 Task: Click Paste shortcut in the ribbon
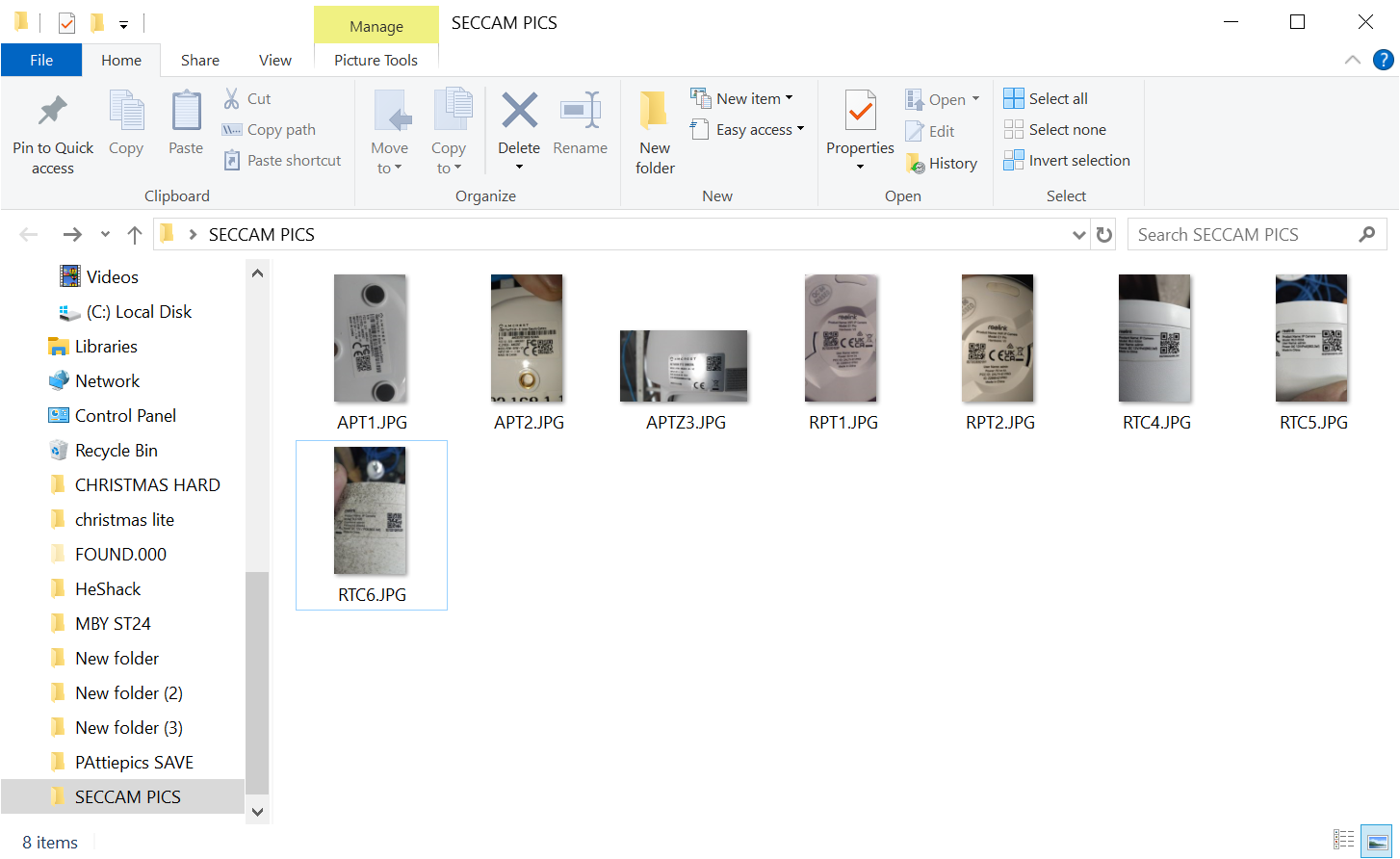click(x=282, y=160)
